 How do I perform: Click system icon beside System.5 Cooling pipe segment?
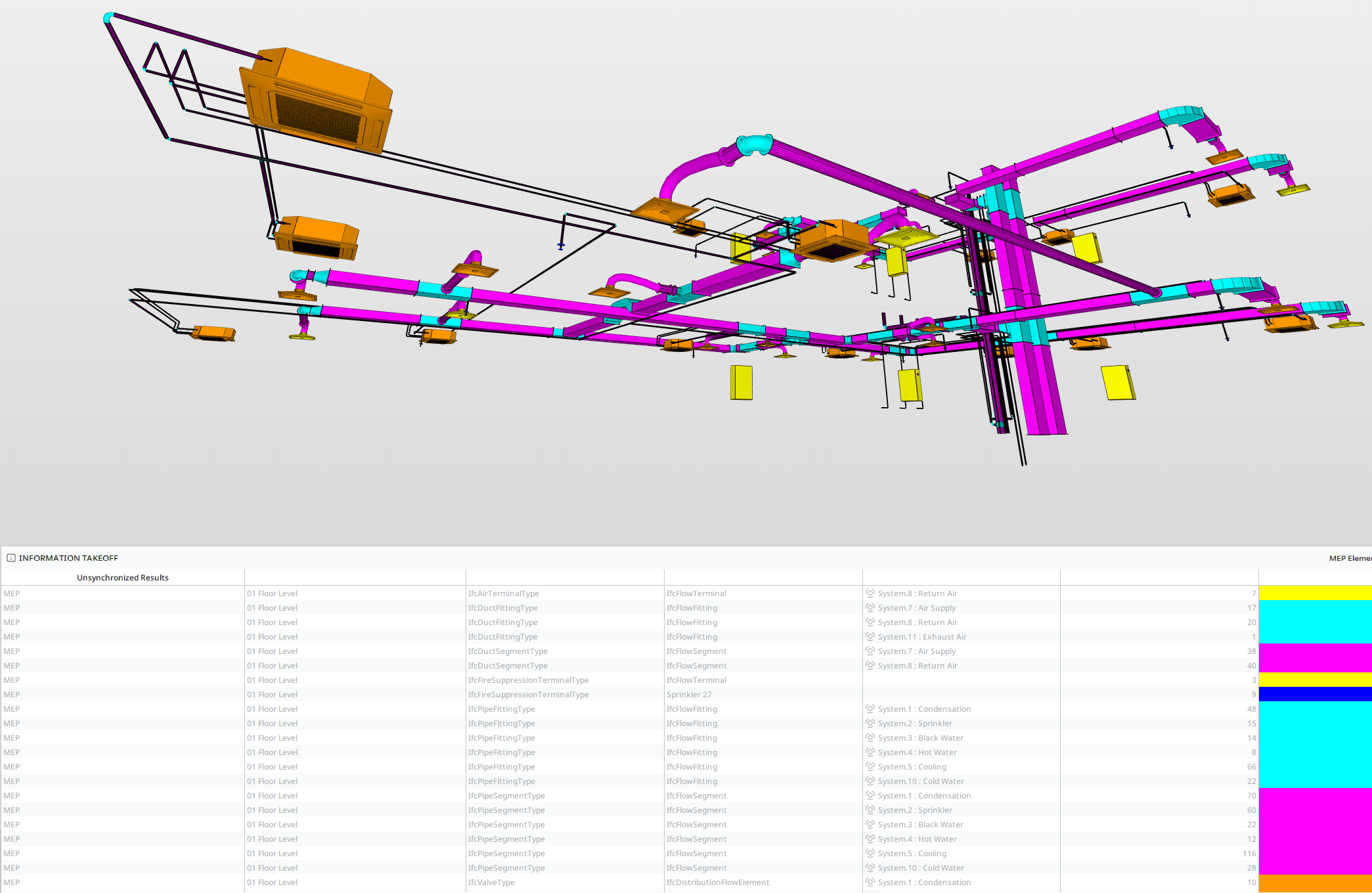870,853
